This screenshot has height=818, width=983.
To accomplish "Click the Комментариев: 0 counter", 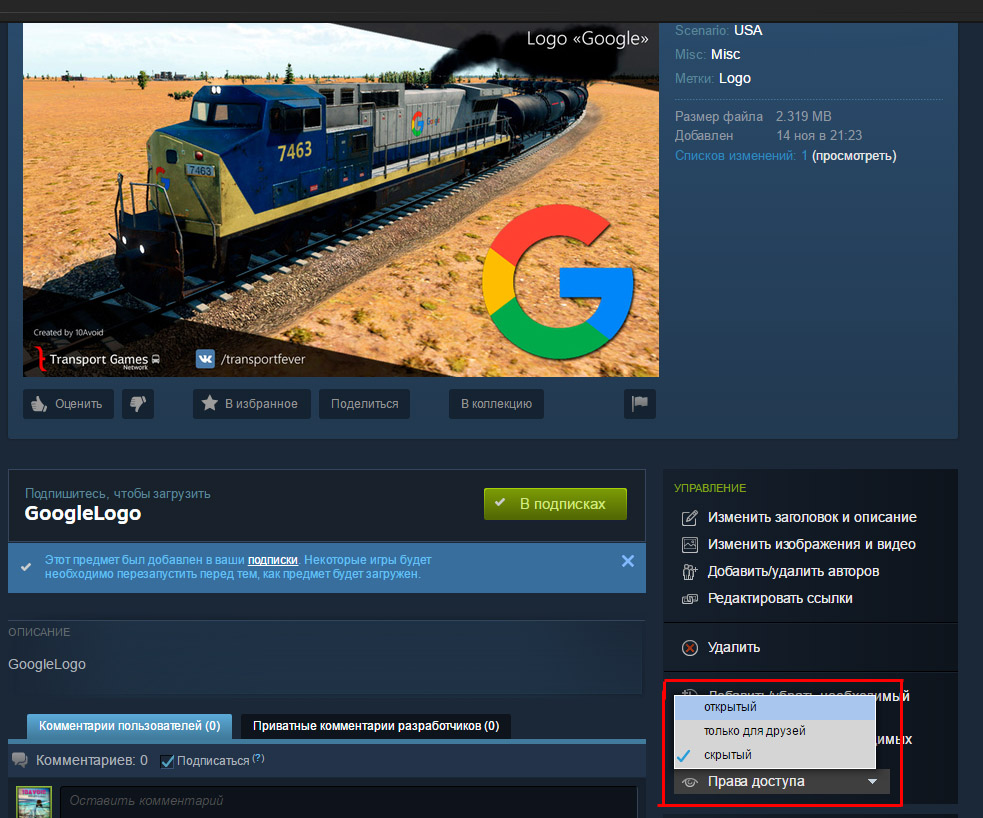I will pyautogui.click(x=92, y=760).
